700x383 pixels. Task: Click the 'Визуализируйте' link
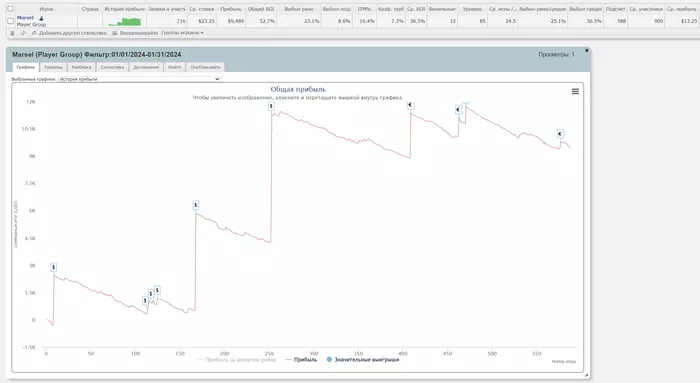pyautogui.click(x=139, y=33)
